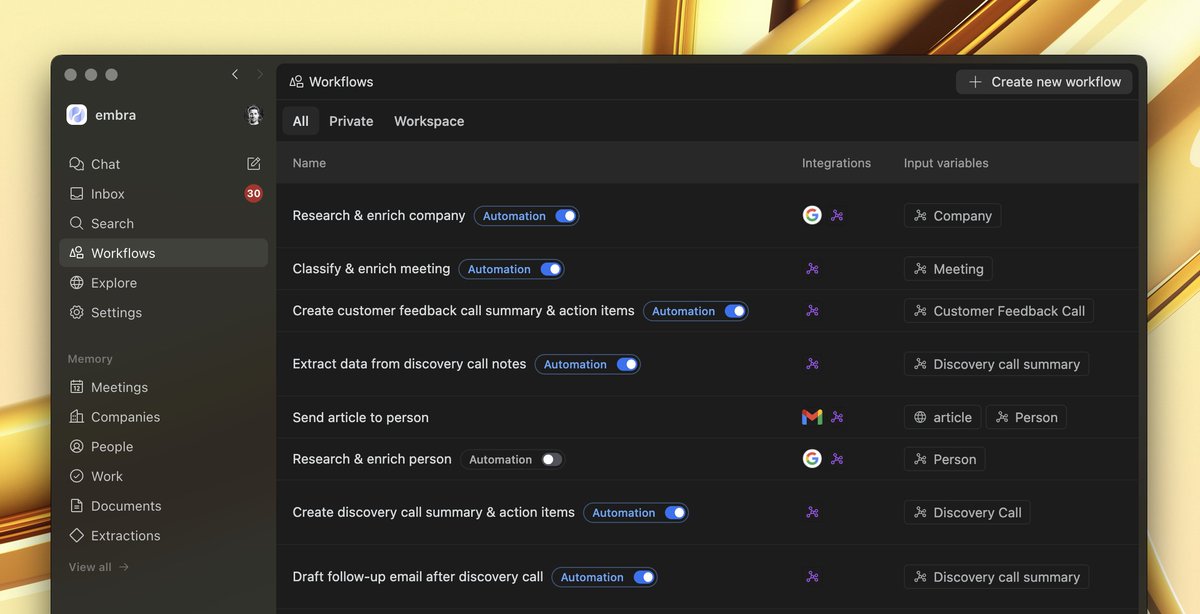Image resolution: width=1200 pixels, height=614 pixels.
Task: Click the Inbox 30 unread badge
Action: 253,194
